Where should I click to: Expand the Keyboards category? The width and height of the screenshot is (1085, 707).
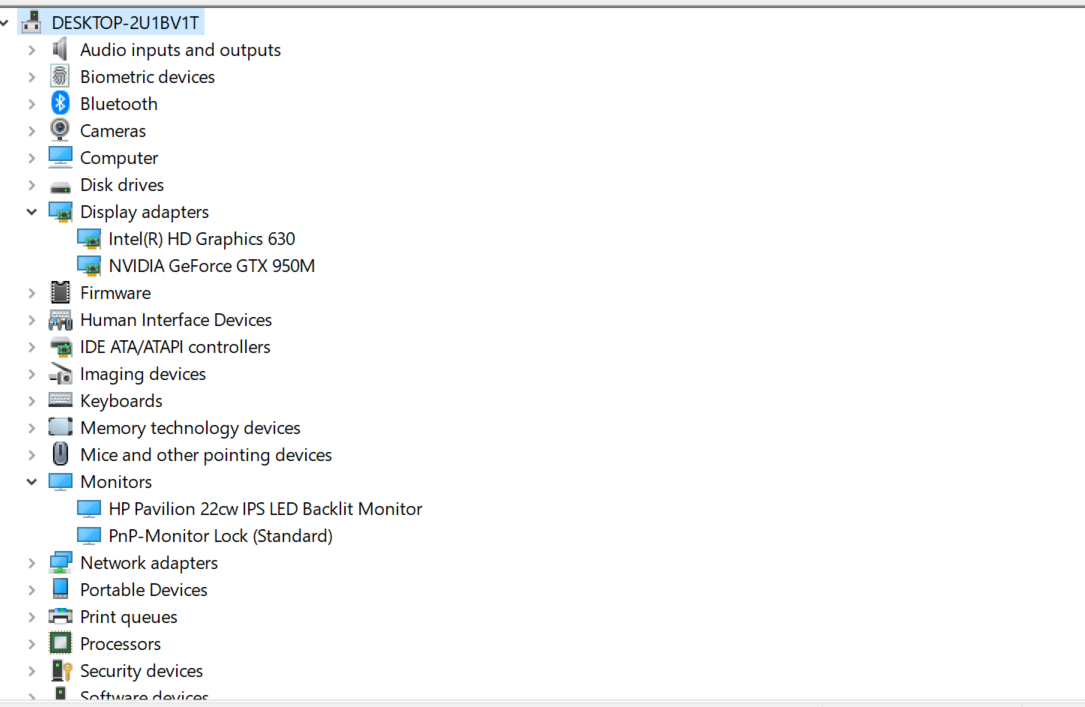point(32,401)
